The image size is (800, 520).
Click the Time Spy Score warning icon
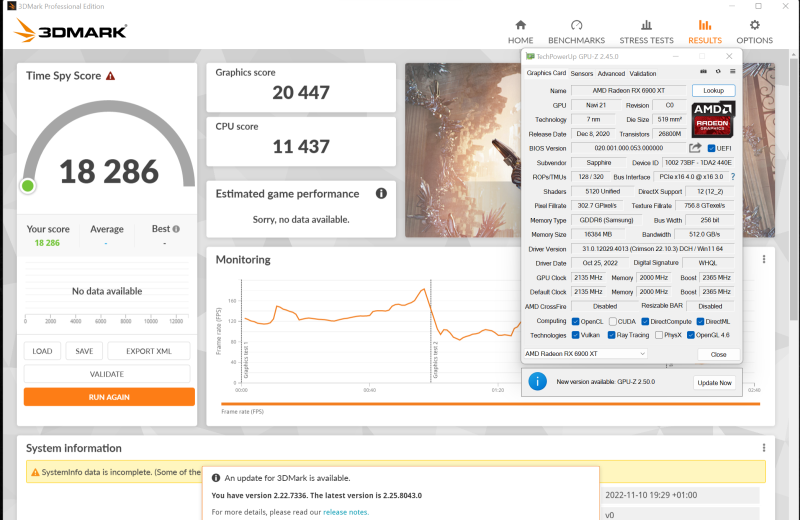click(x=110, y=76)
